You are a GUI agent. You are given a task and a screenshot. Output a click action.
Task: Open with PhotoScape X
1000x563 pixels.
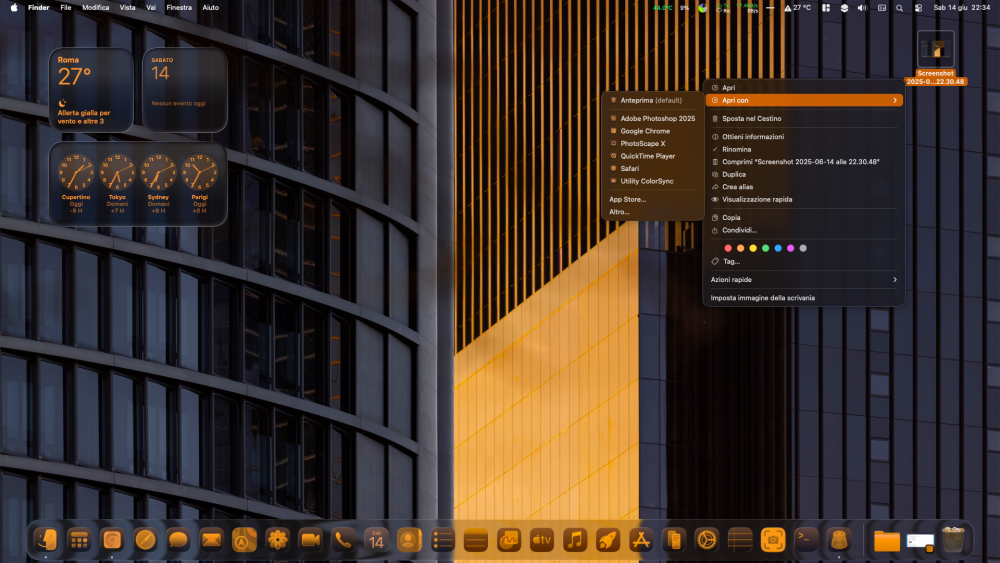click(652, 143)
